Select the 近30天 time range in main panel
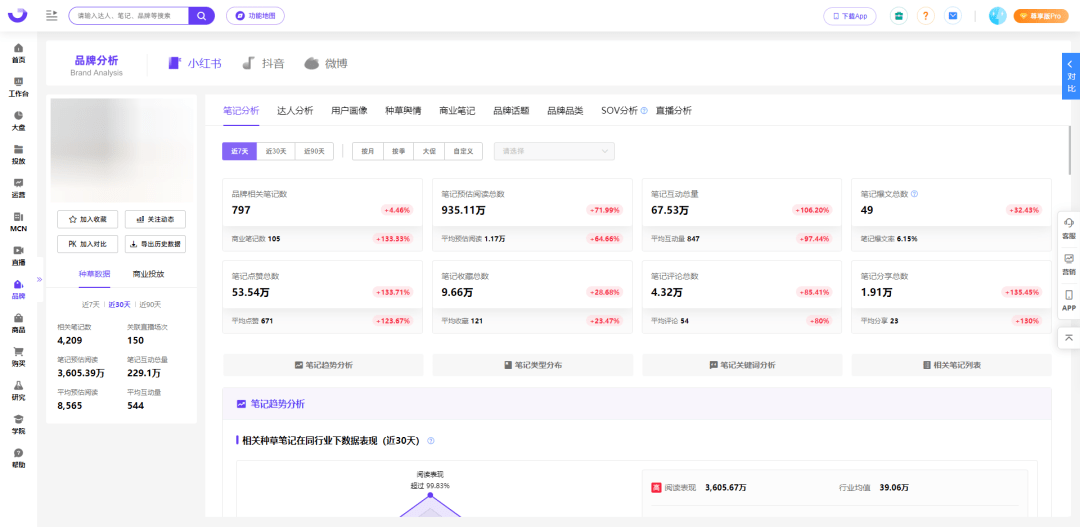Image resolution: width=1080 pixels, height=527 pixels. tap(276, 151)
